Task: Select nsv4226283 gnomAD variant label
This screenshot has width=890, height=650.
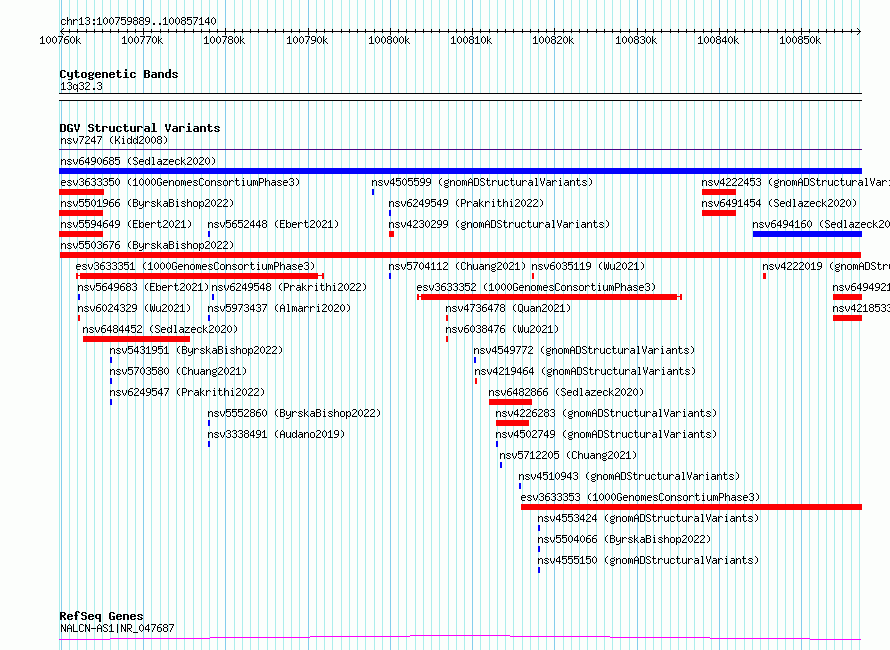Action: pos(606,413)
